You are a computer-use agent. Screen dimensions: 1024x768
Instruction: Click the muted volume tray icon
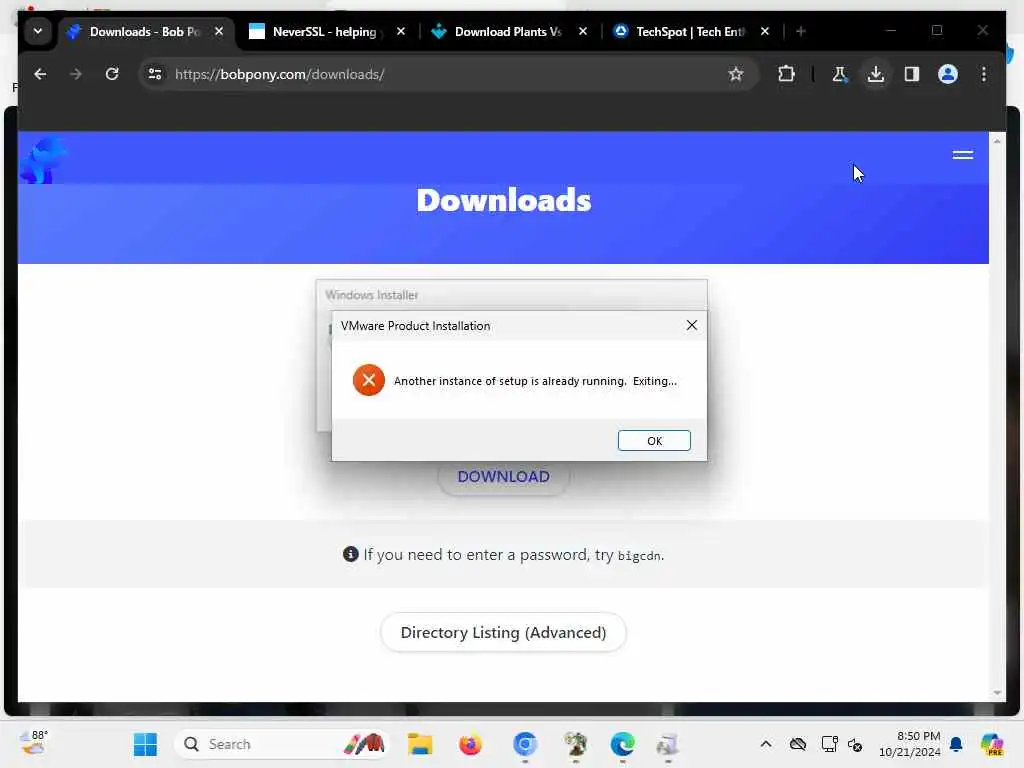coord(855,744)
